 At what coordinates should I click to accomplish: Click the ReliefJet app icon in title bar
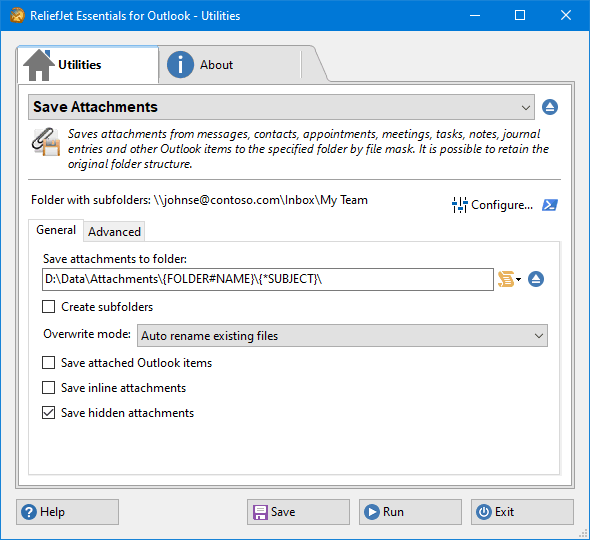point(17,15)
